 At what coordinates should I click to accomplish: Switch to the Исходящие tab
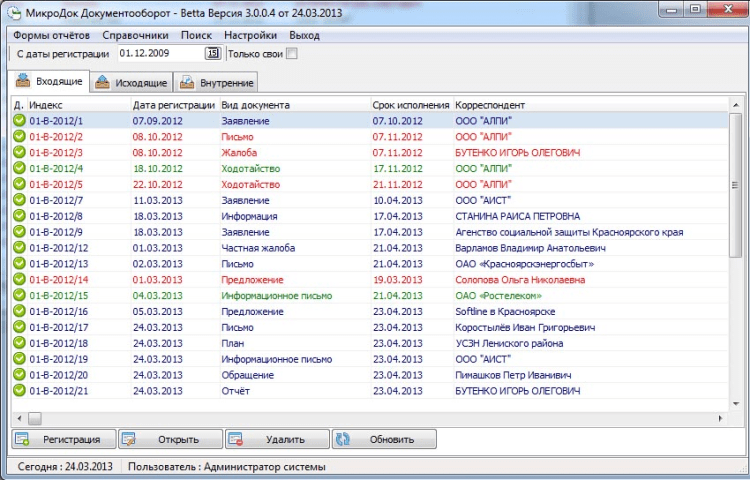coord(131,82)
